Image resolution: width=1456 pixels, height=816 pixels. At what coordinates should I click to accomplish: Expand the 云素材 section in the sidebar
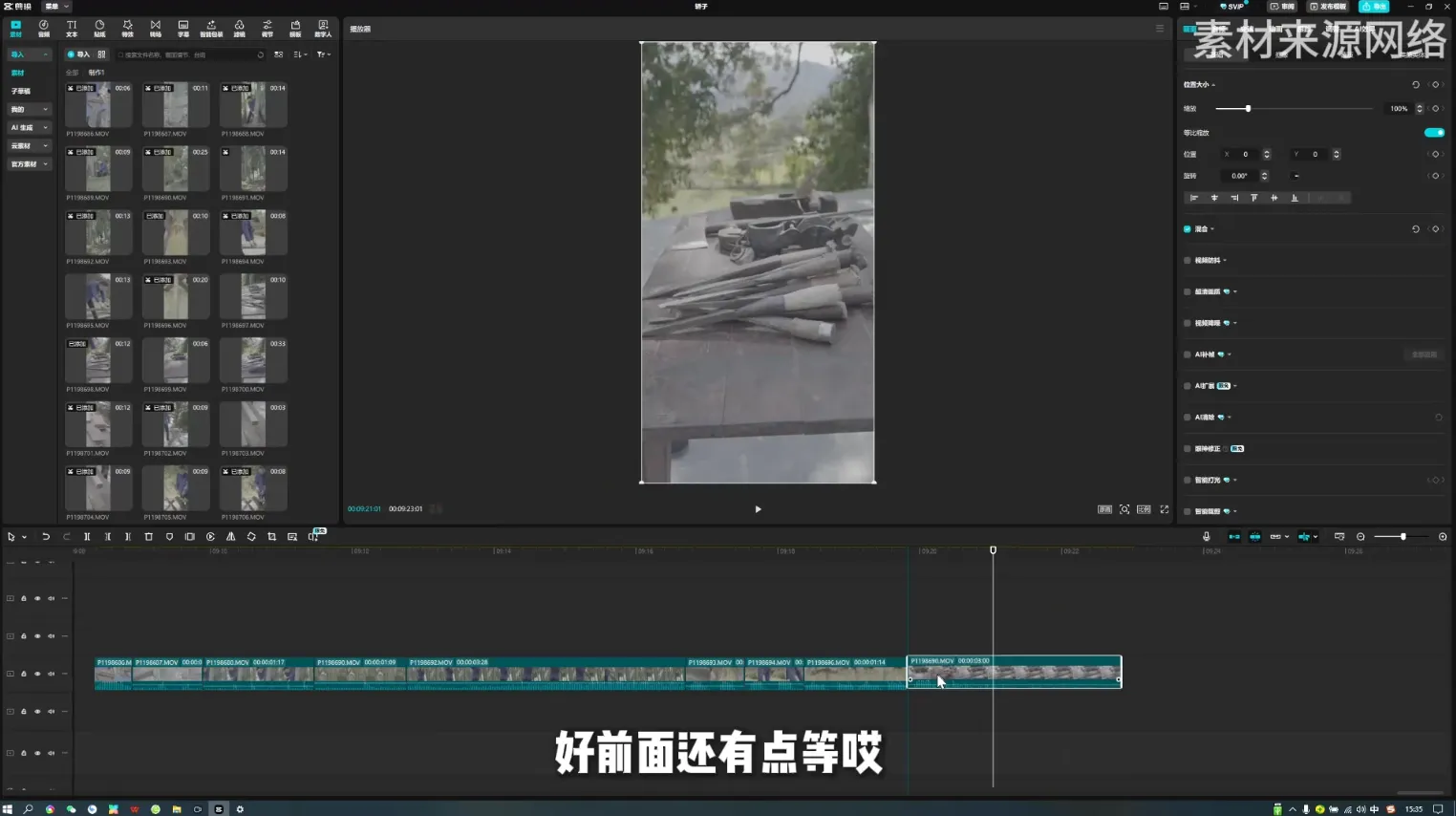coord(26,145)
